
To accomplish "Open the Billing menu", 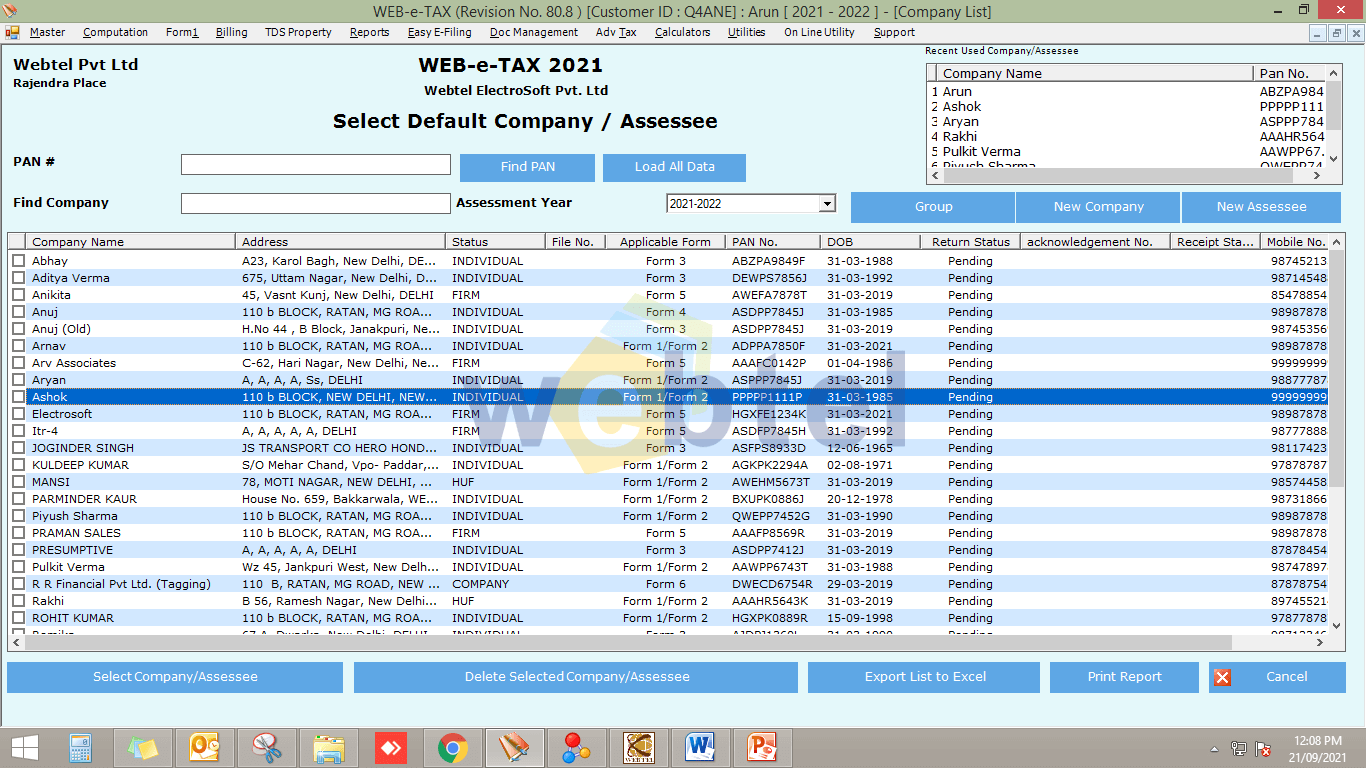I will (231, 32).
